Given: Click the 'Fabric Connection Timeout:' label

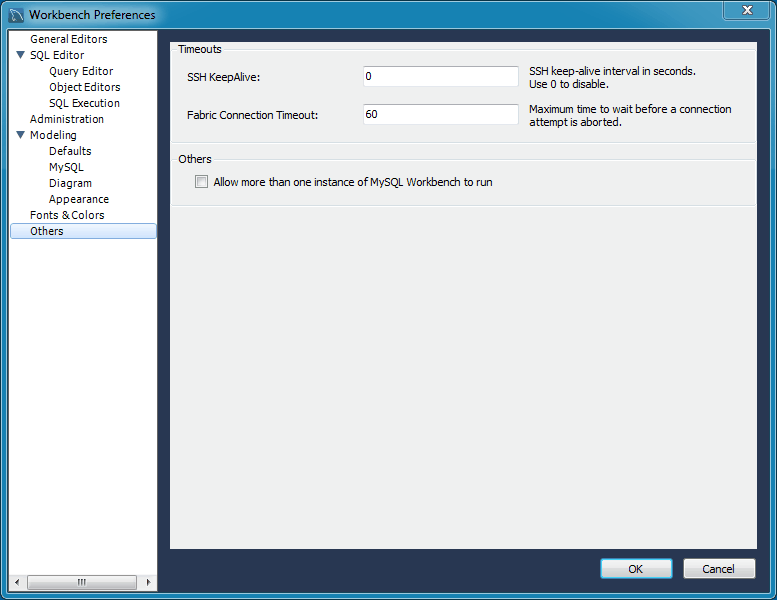Looking at the screenshot, I should (252, 115).
